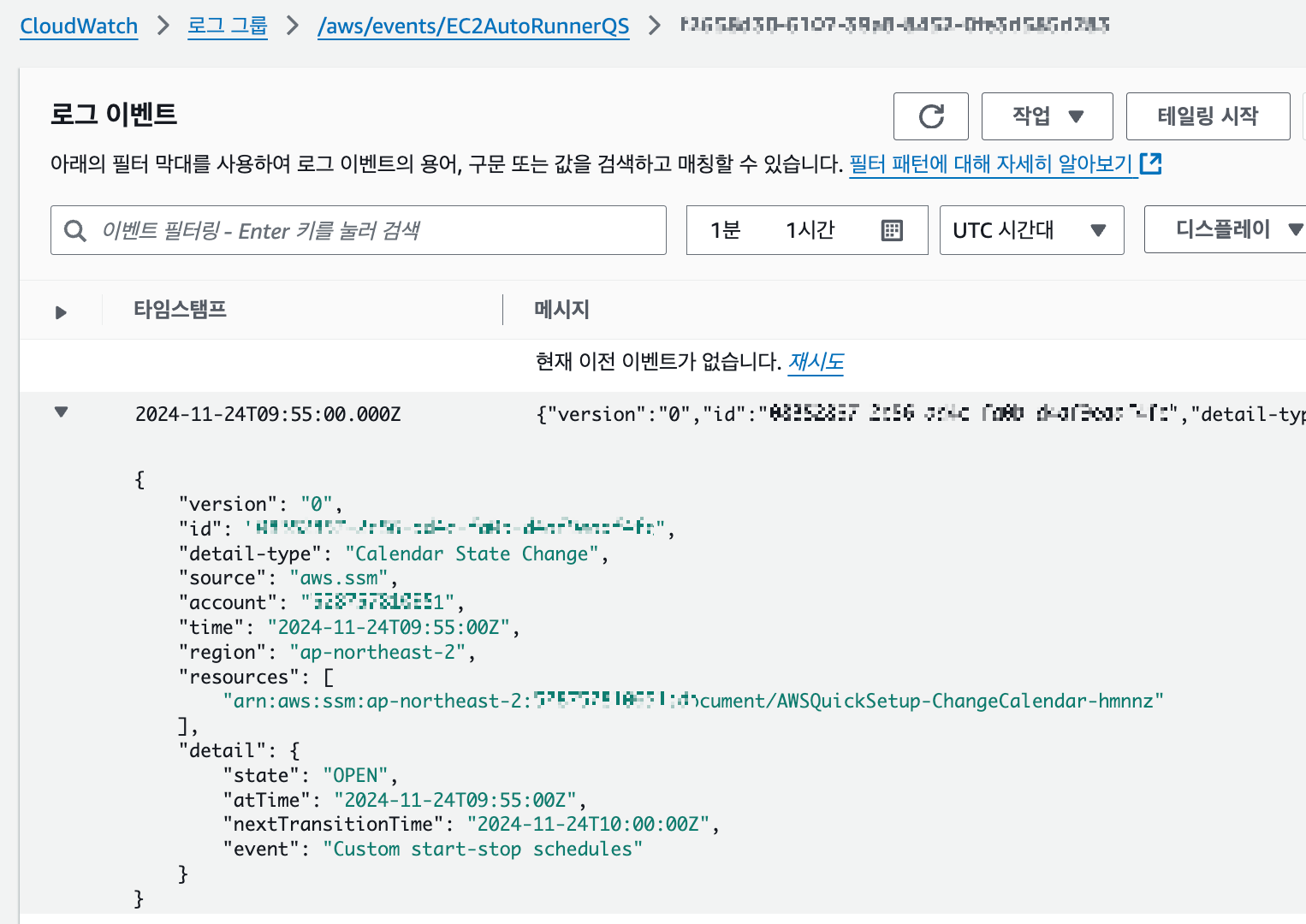
Task: Open the 디스플레이 display dropdown
Action: (1225, 229)
